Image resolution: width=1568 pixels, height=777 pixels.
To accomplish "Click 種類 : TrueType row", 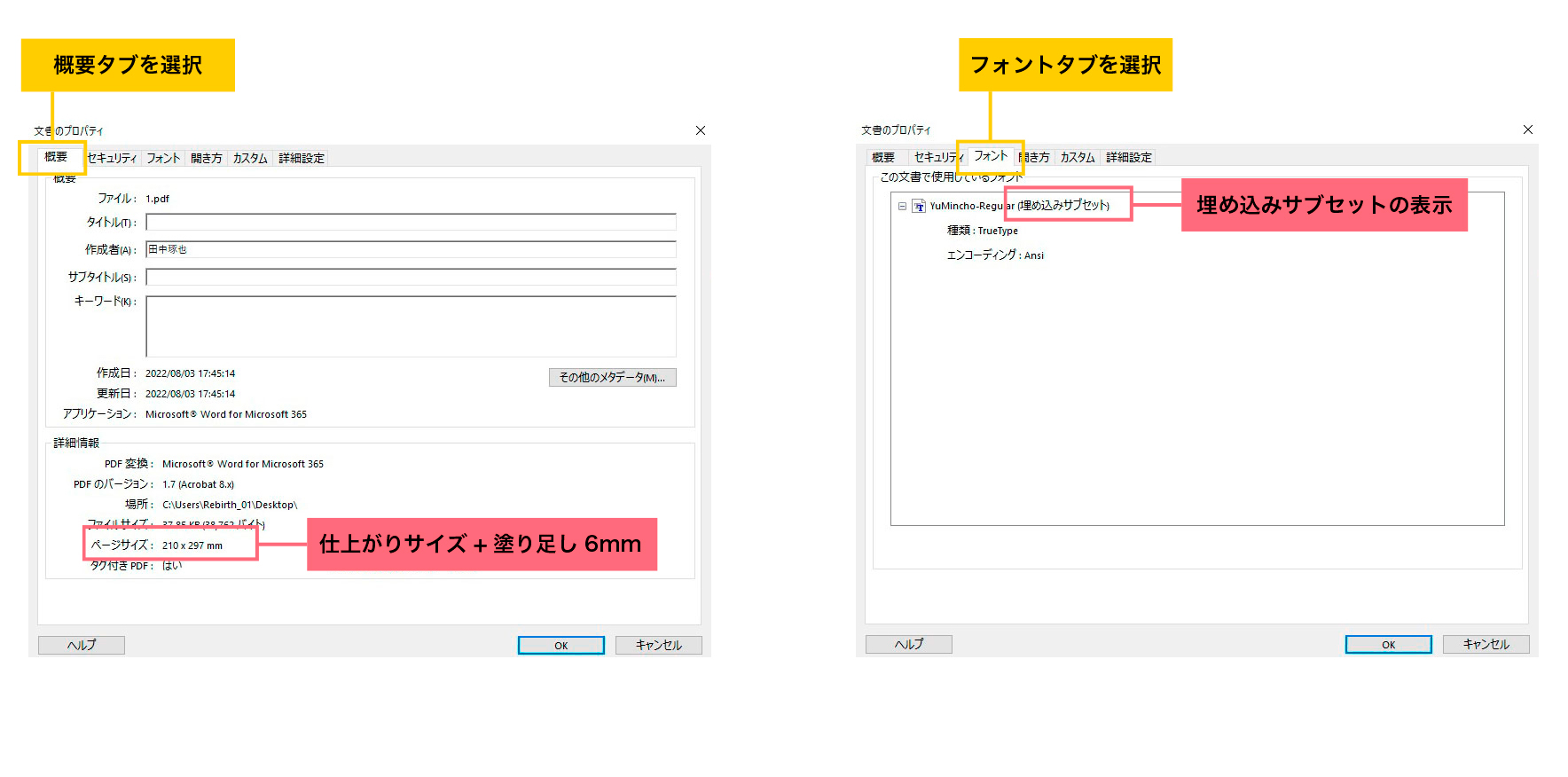I will pos(983,231).
